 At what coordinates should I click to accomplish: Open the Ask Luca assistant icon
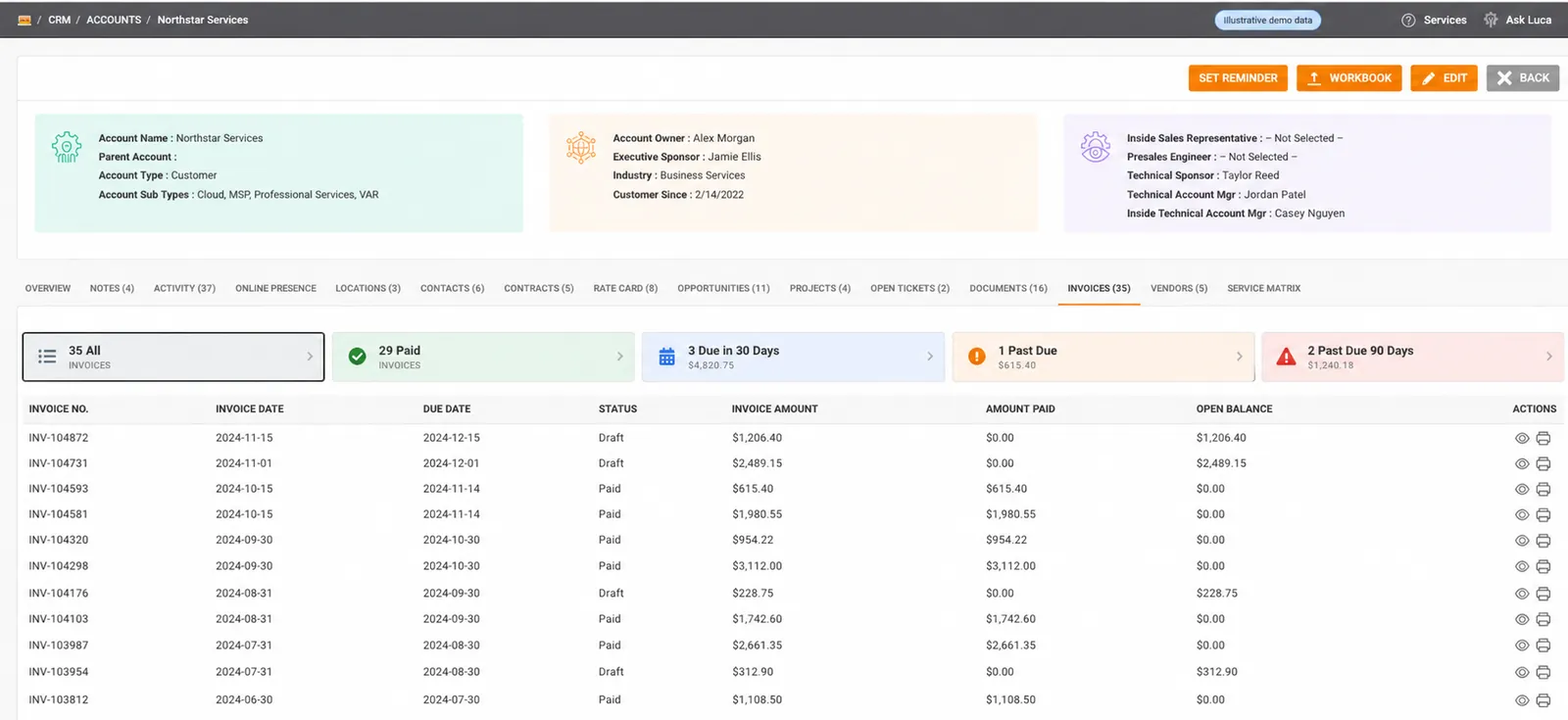(x=1491, y=20)
